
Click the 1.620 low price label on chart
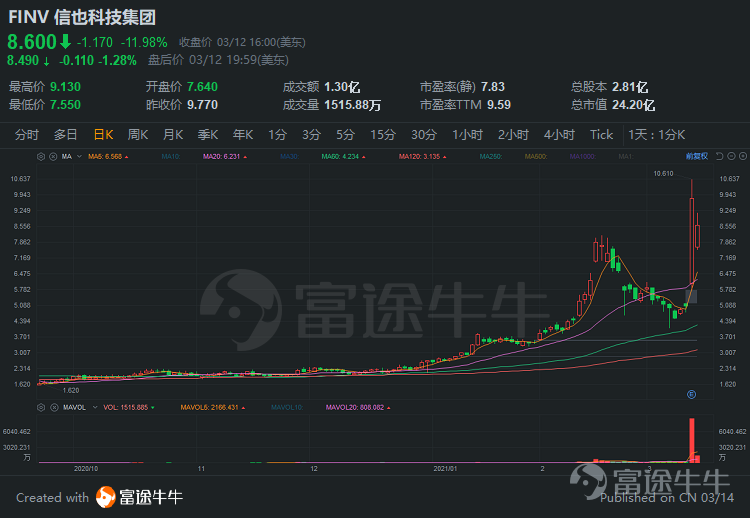click(71, 390)
